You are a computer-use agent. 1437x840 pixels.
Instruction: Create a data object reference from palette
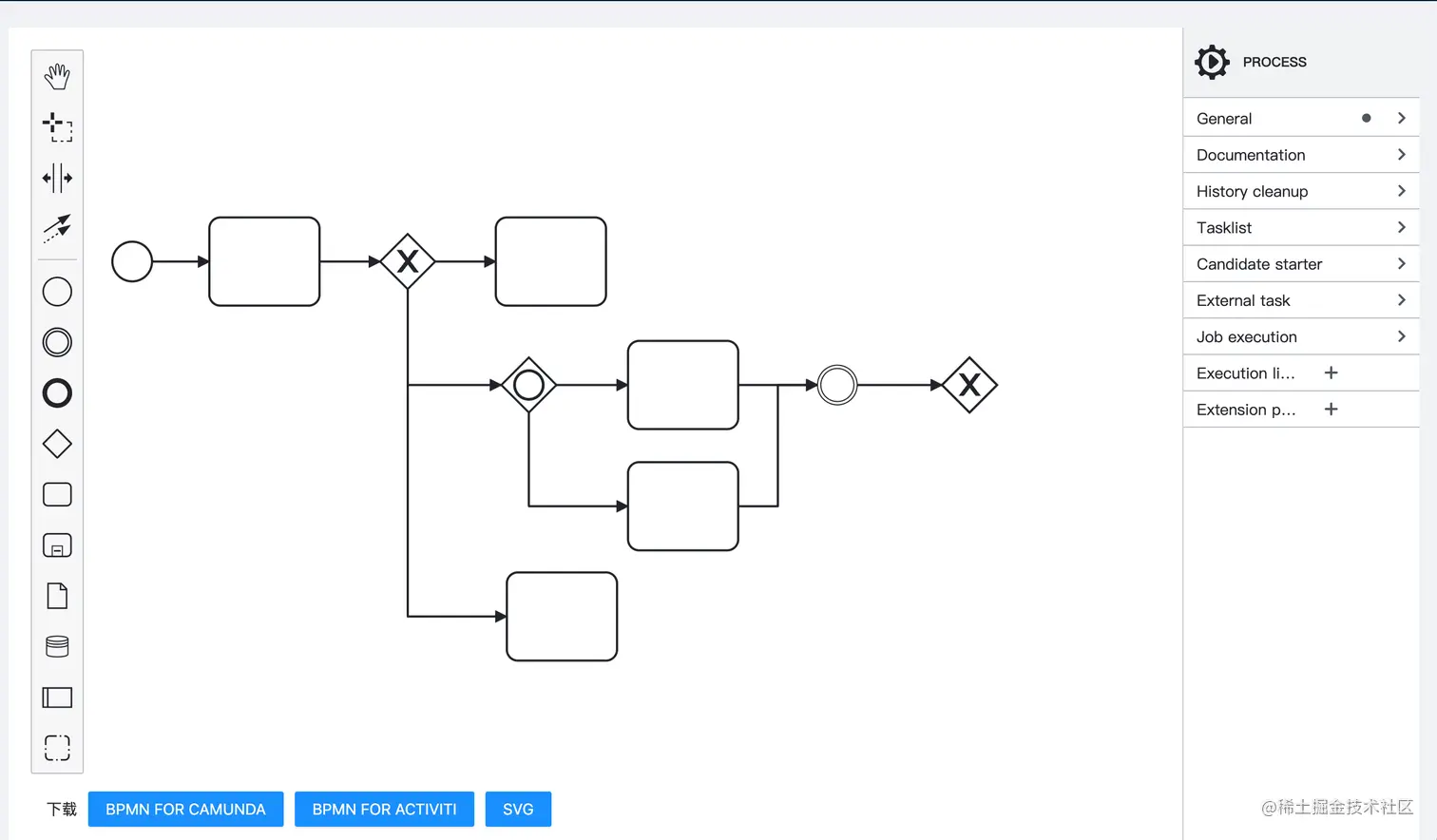pos(57,596)
